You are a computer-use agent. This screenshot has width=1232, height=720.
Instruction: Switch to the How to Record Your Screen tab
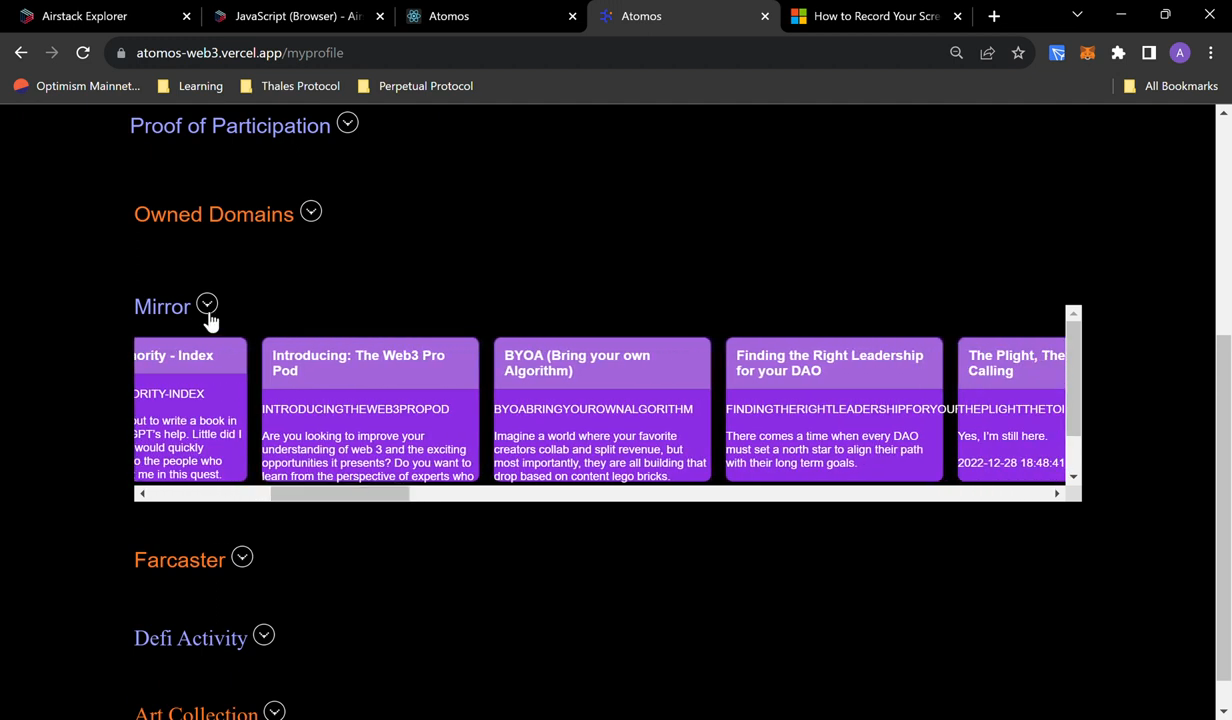tap(876, 16)
